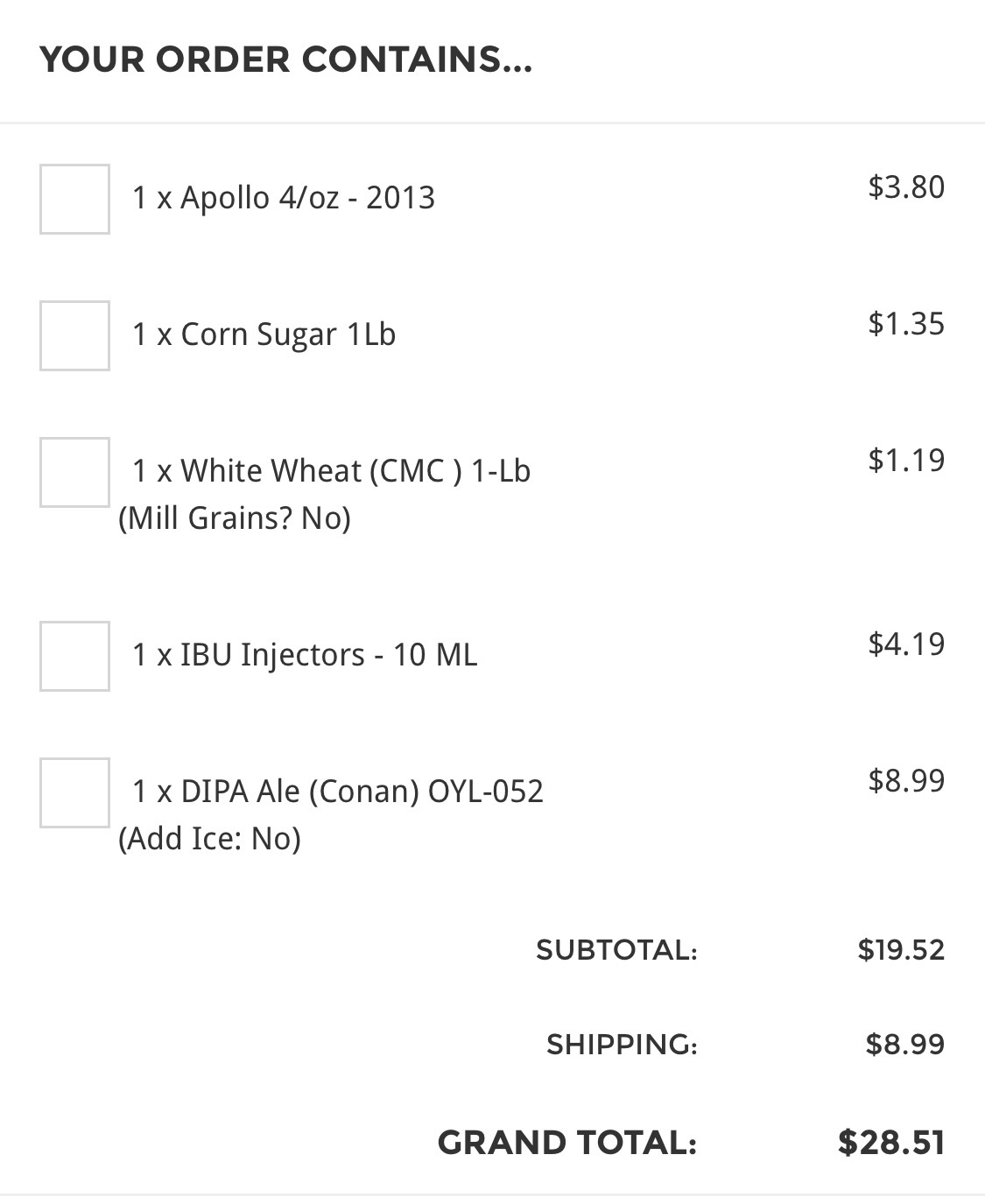The height and width of the screenshot is (1204, 985).
Task: Click the Your Order Contains heading
Action: pos(285,60)
